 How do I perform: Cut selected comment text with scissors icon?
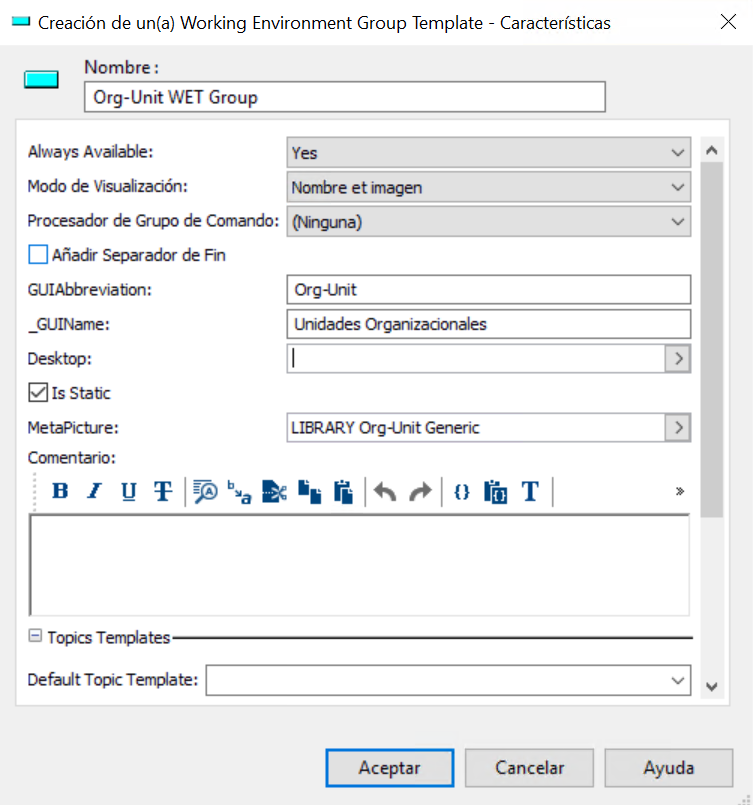click(x=274, y=491)
